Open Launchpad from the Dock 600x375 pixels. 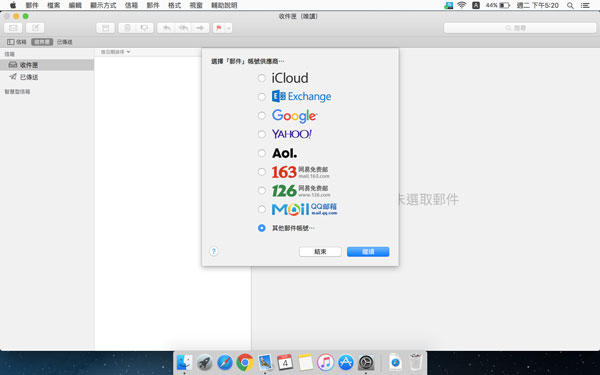click(205, 362)
